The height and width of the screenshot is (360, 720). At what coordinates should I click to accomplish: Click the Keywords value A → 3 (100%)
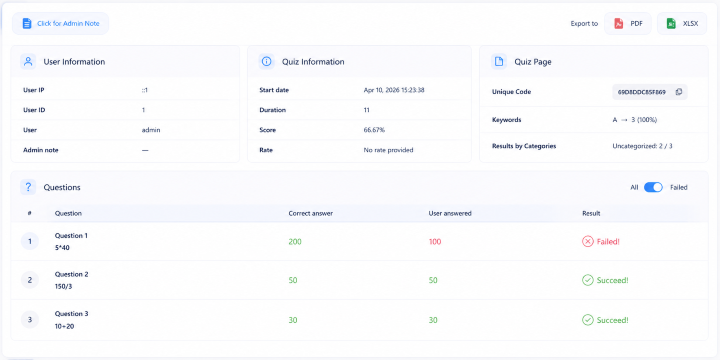[635, 120]
